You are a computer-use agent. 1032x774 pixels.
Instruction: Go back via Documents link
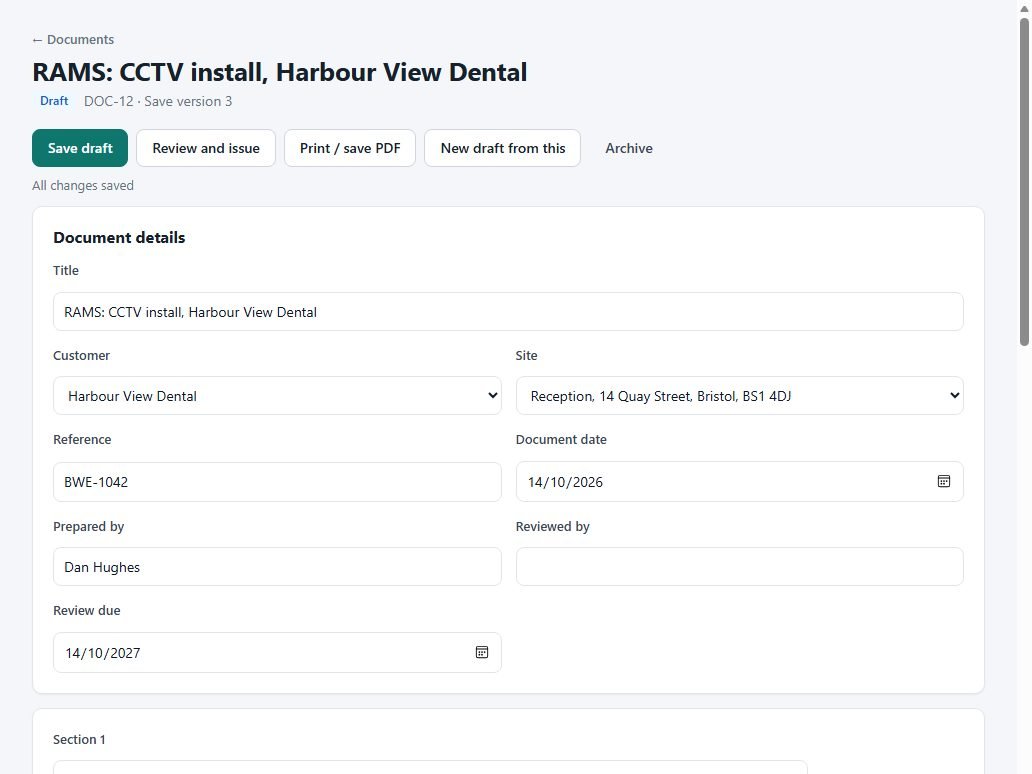pyautogui.click(x=73, y=39)
